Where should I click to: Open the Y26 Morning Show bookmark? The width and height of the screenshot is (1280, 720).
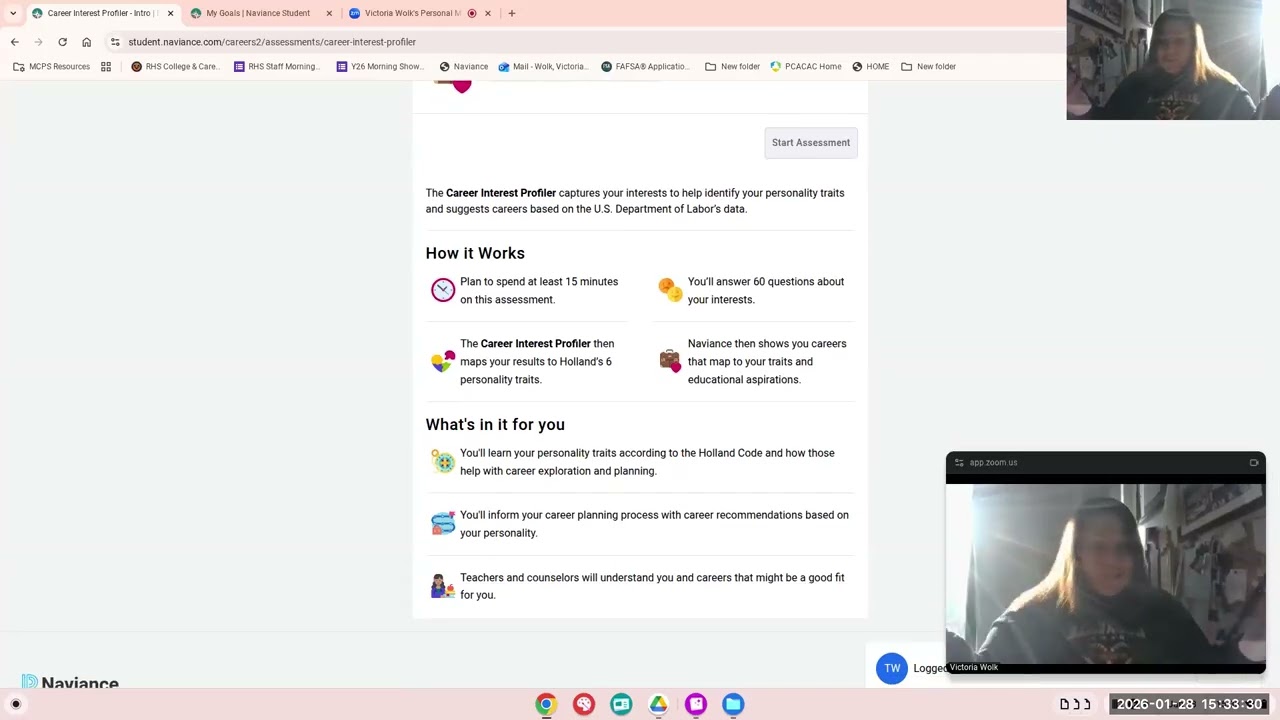[x=380, y=66]
